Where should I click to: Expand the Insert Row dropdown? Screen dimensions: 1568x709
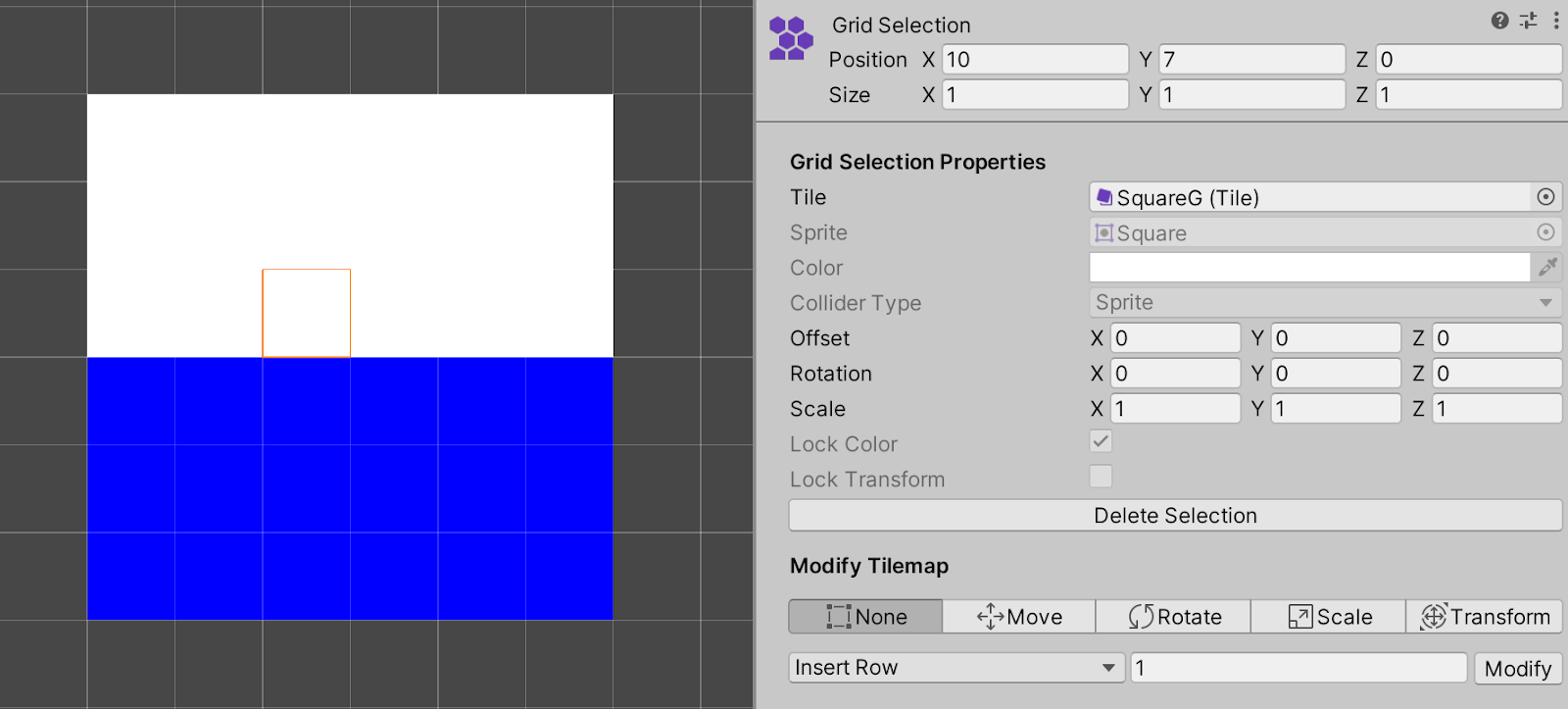(x=955, y=668)
